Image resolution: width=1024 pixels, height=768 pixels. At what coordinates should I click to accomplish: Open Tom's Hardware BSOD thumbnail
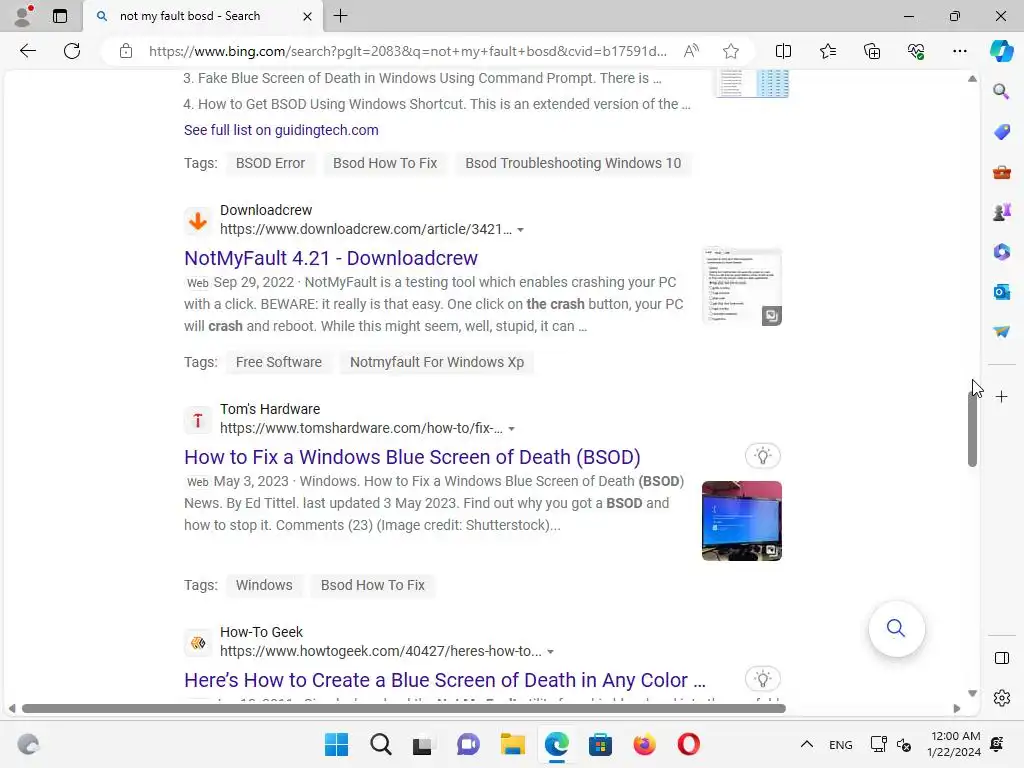coord(741,520)
